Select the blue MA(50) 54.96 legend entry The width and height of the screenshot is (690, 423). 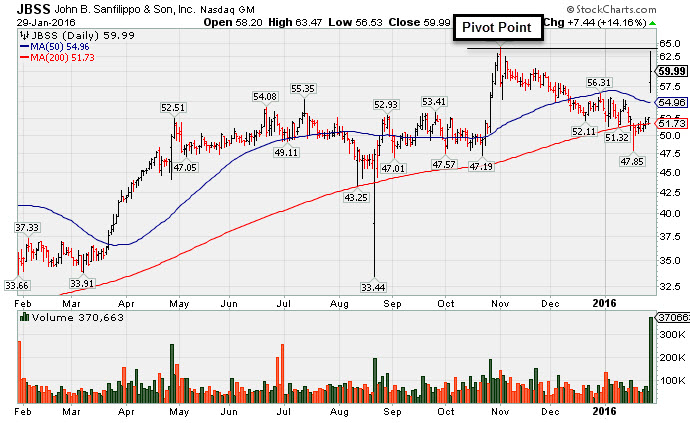[55, 47]
